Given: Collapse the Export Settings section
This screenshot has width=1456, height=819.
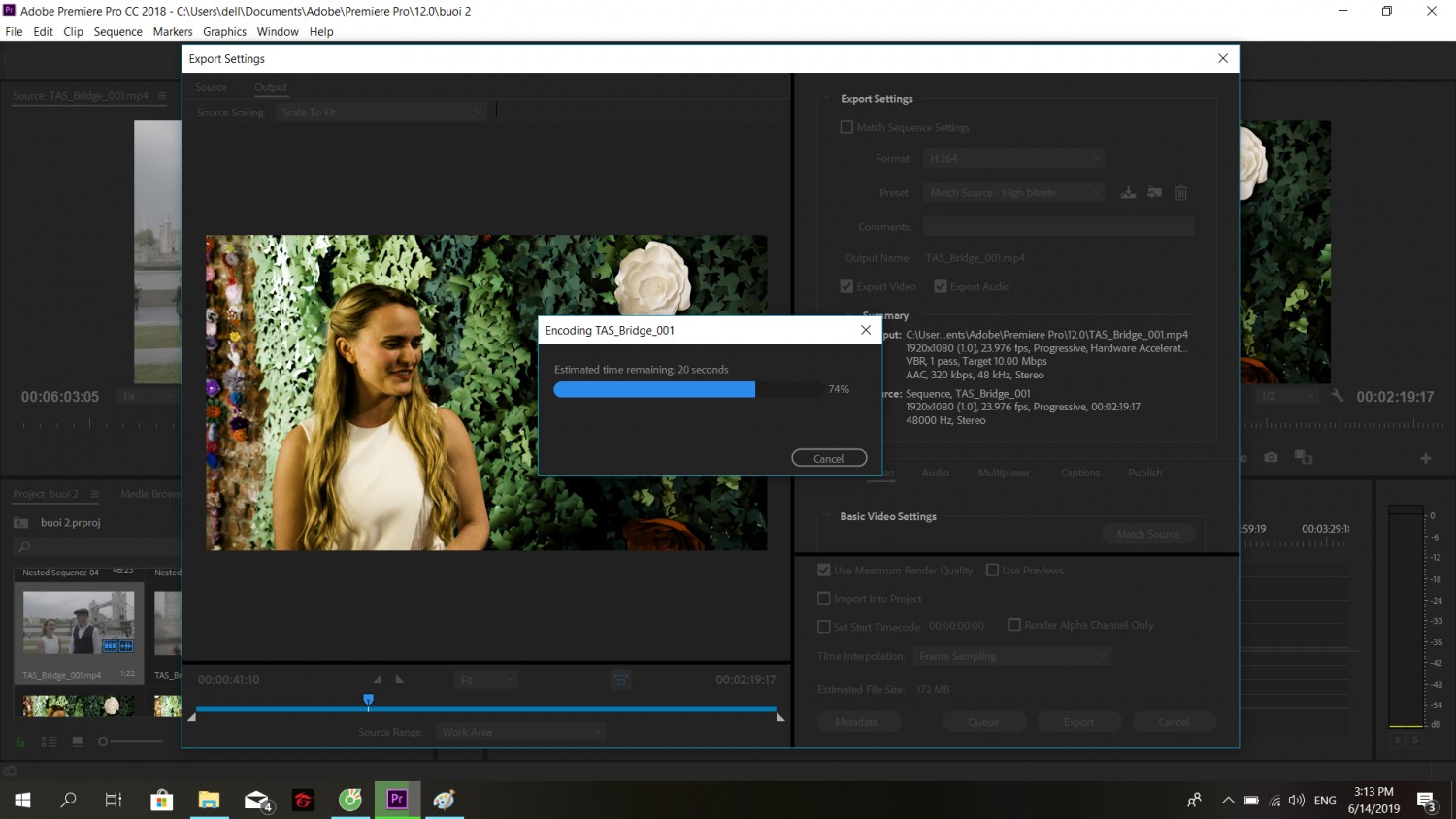Looking at the screenshot, I should (827, 98).
